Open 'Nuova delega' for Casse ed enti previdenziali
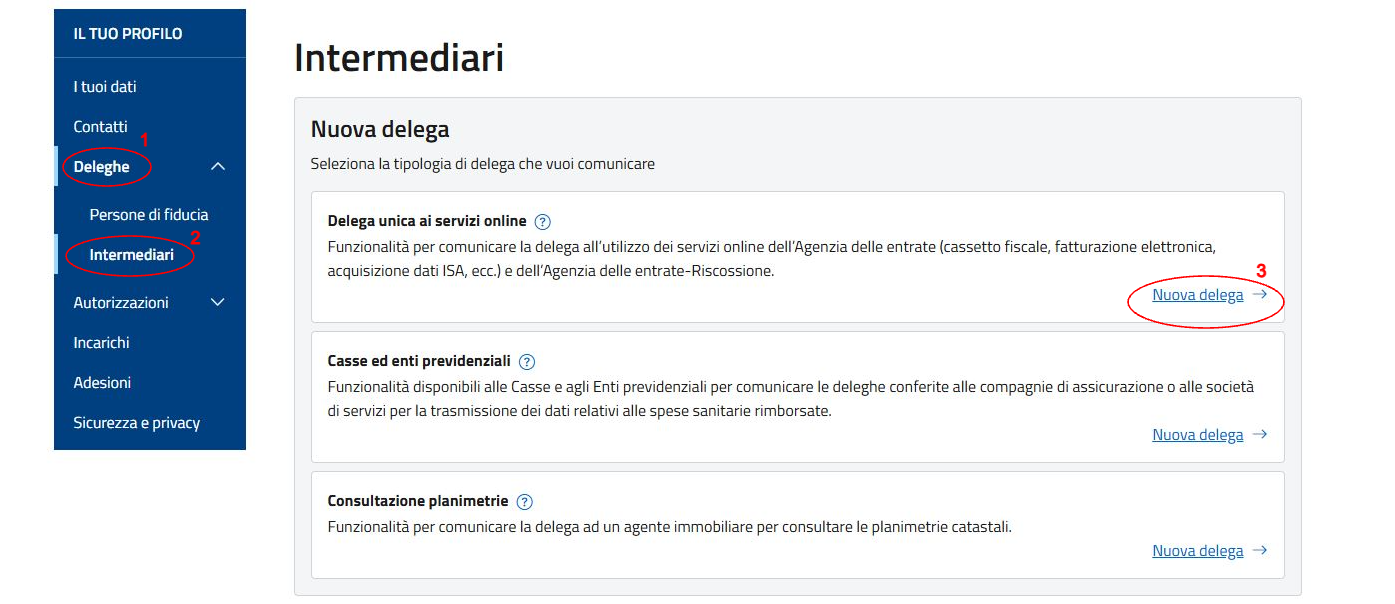 tap(1198, 434)
